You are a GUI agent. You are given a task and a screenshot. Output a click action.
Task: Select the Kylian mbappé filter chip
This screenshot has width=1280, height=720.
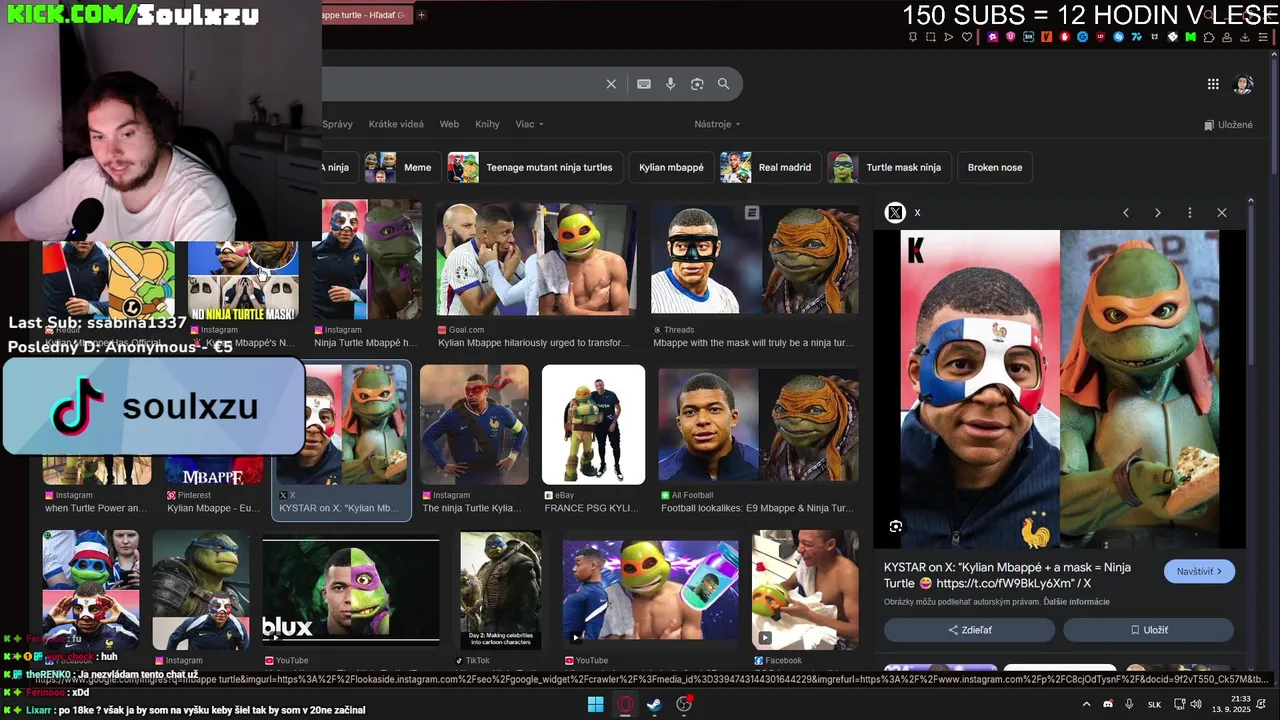click(671, 167)
